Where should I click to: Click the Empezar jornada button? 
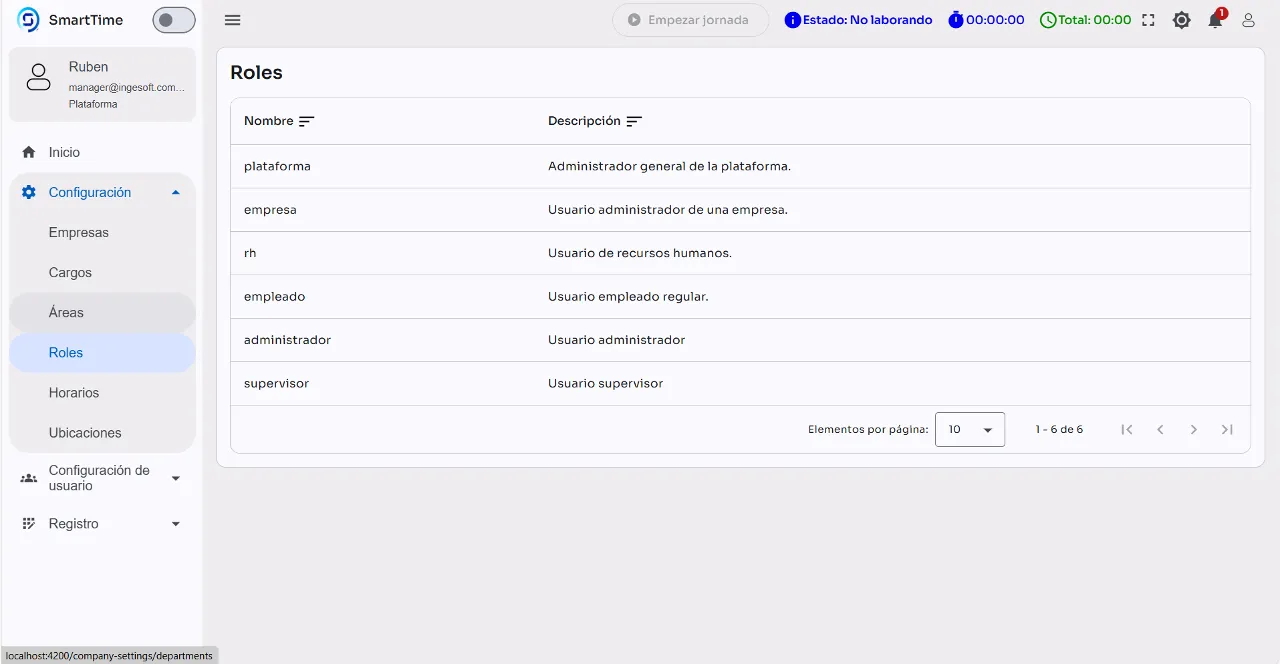(690, 19)
